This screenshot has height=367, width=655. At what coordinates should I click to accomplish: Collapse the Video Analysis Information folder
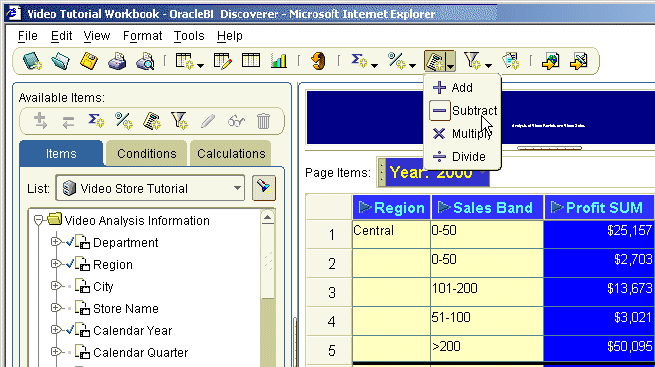tap(38, 220)
